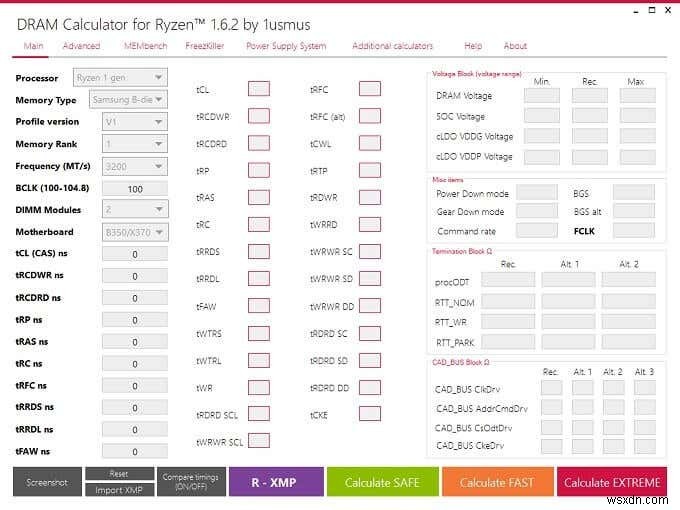Click the tRDWR timing box
680x510 pixels.
point(370,197)
